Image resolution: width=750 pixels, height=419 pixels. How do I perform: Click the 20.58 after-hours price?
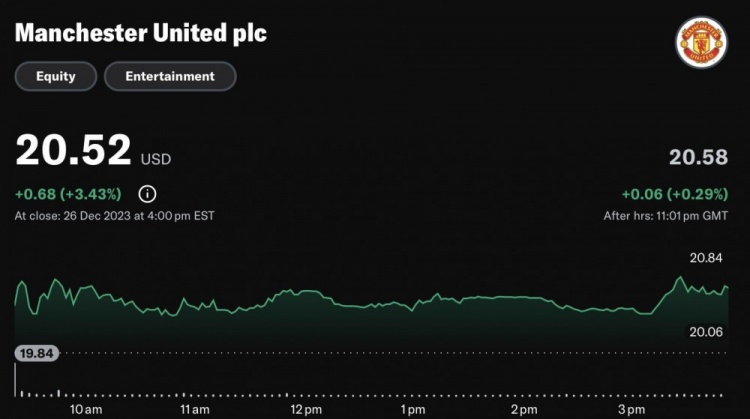point(698,157)
